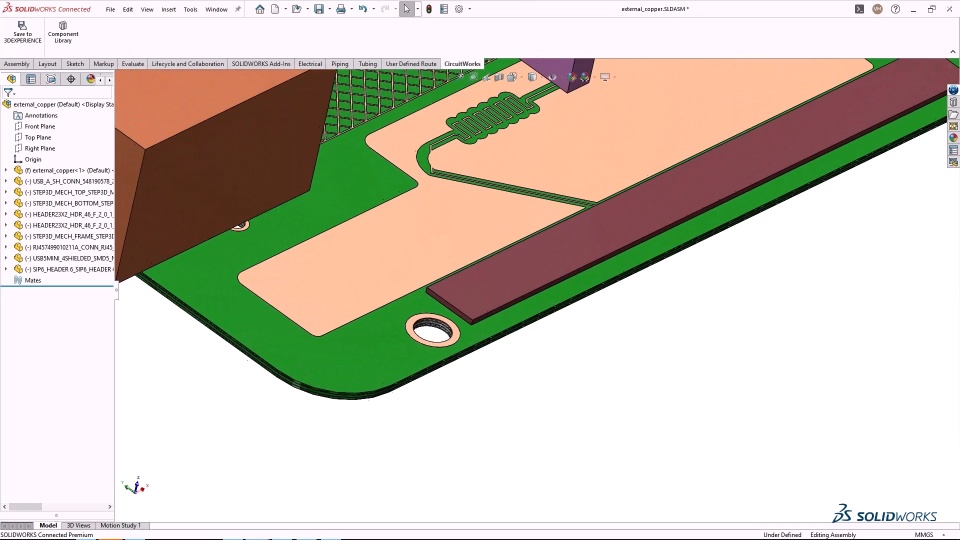960x540 pixels.
Task: Click the feature tree horizontal scrollbar
Action: 26,507
